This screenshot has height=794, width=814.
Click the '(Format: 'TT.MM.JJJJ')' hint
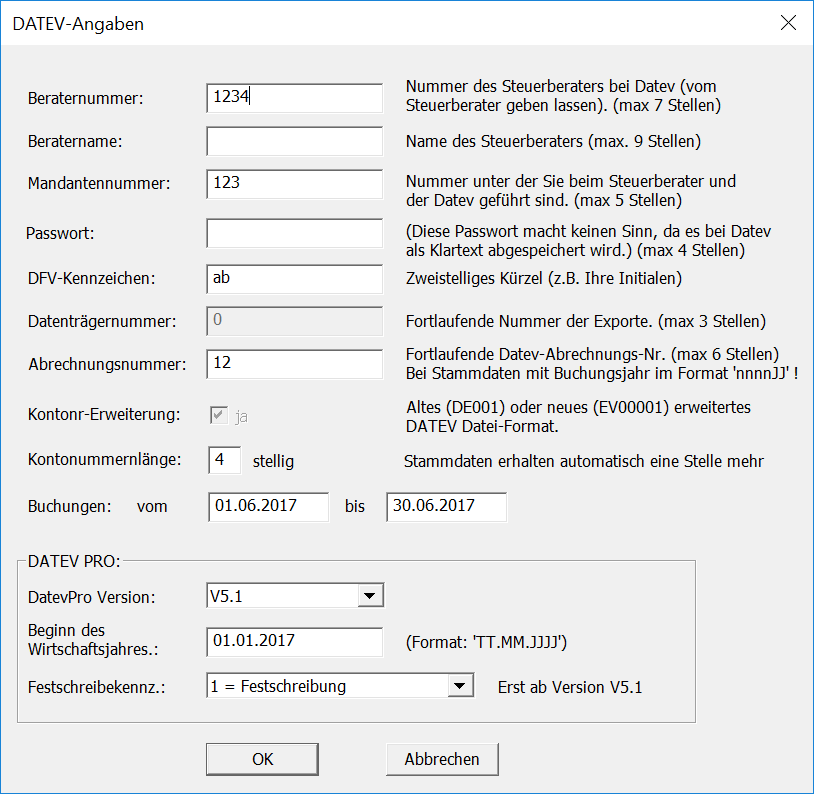[x=486, y=642]
